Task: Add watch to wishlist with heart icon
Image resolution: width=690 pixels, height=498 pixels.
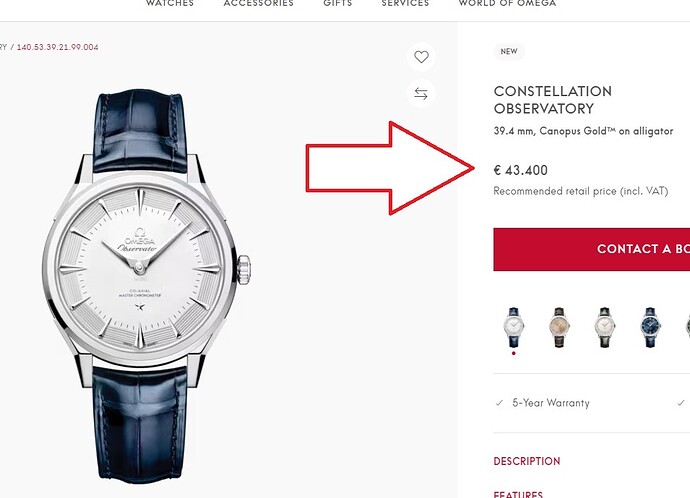Action: coord(421,57)
